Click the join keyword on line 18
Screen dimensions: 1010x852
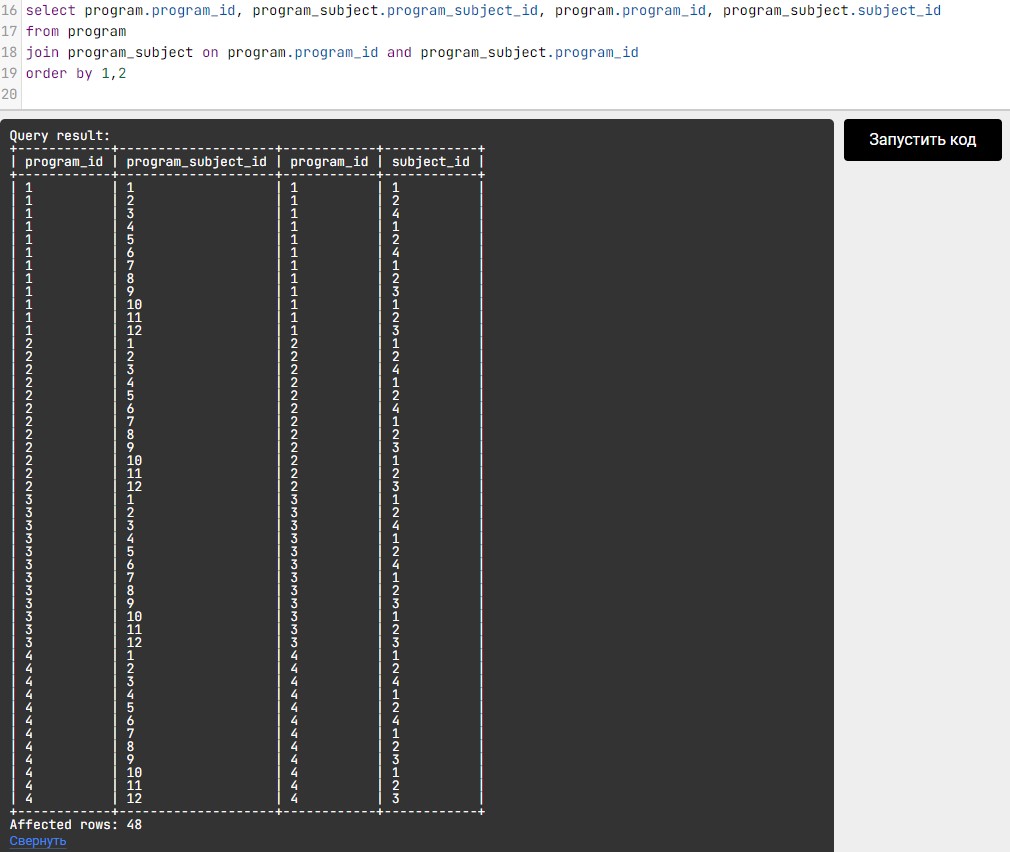point(42,52)
